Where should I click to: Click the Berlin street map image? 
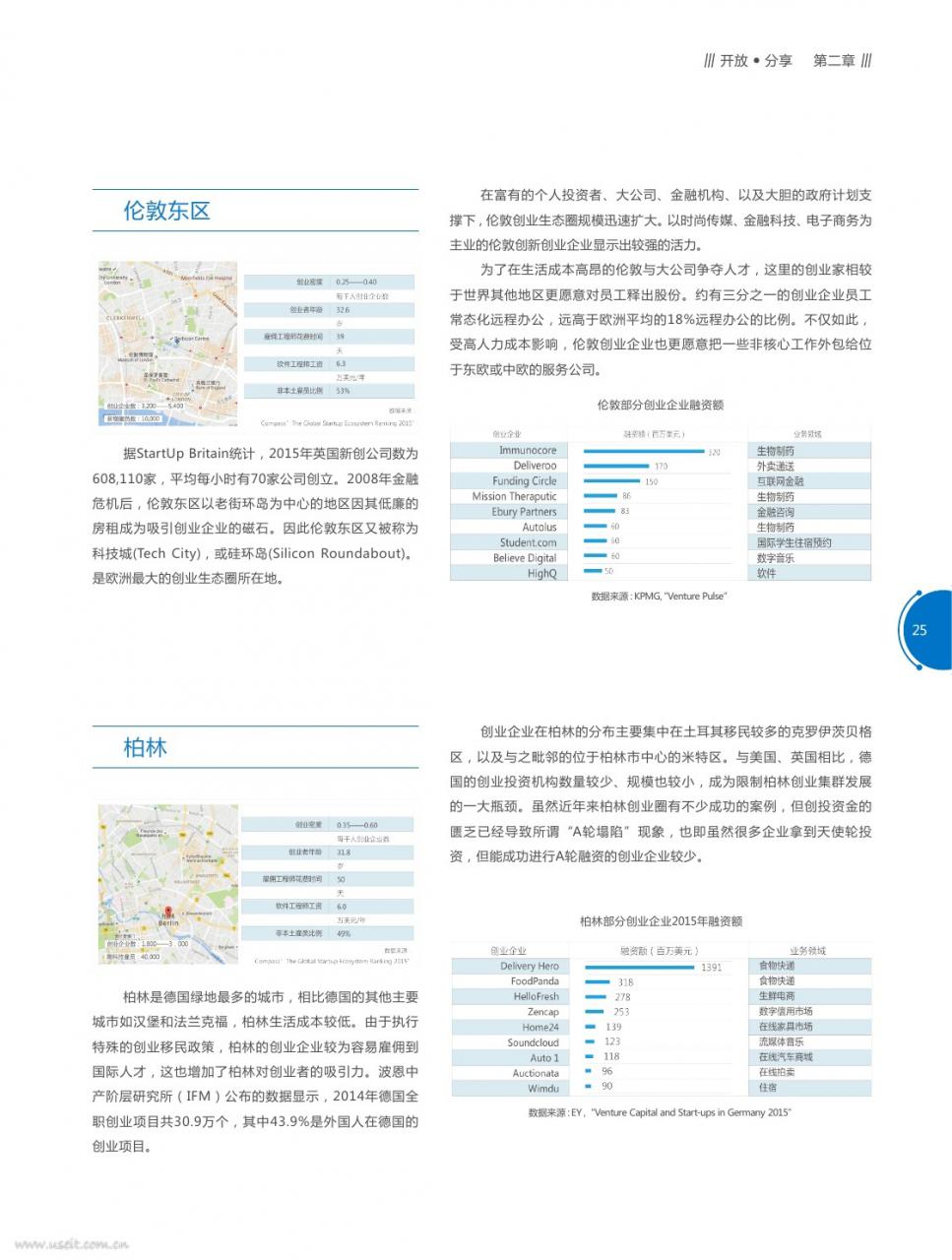167,883
